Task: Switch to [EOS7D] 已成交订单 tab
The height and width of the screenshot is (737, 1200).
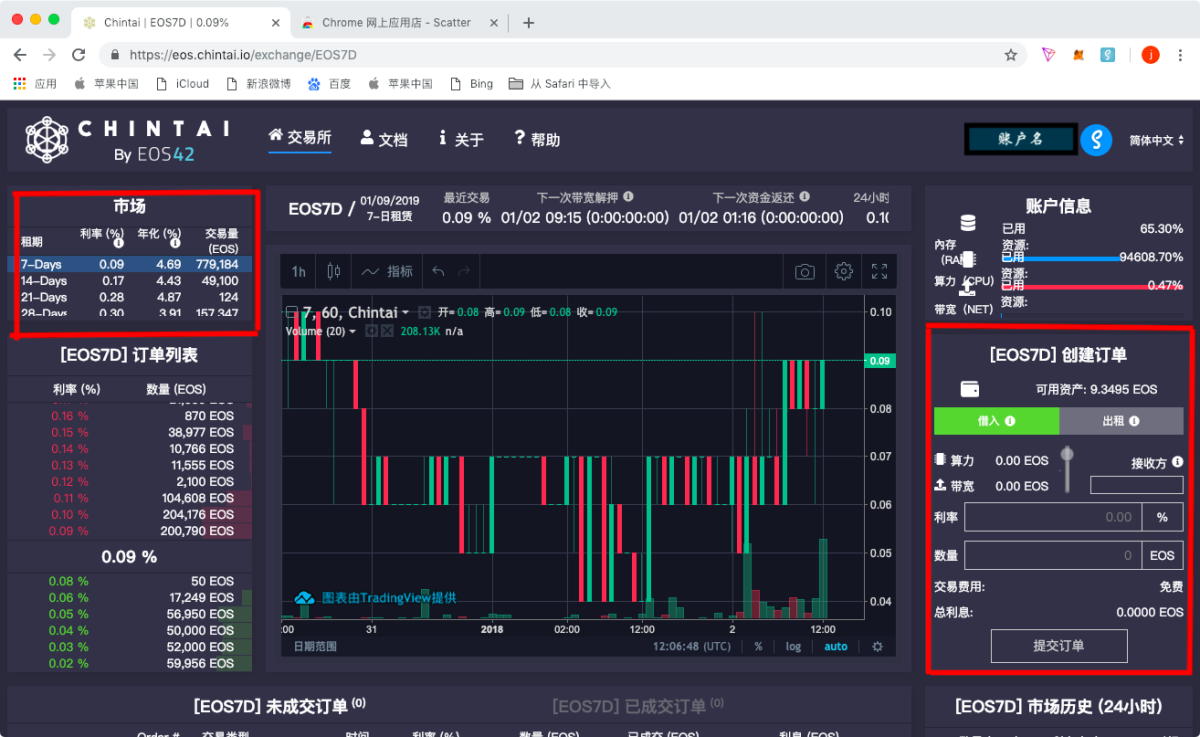Action: pyautogui.click(x=637, y=706)
